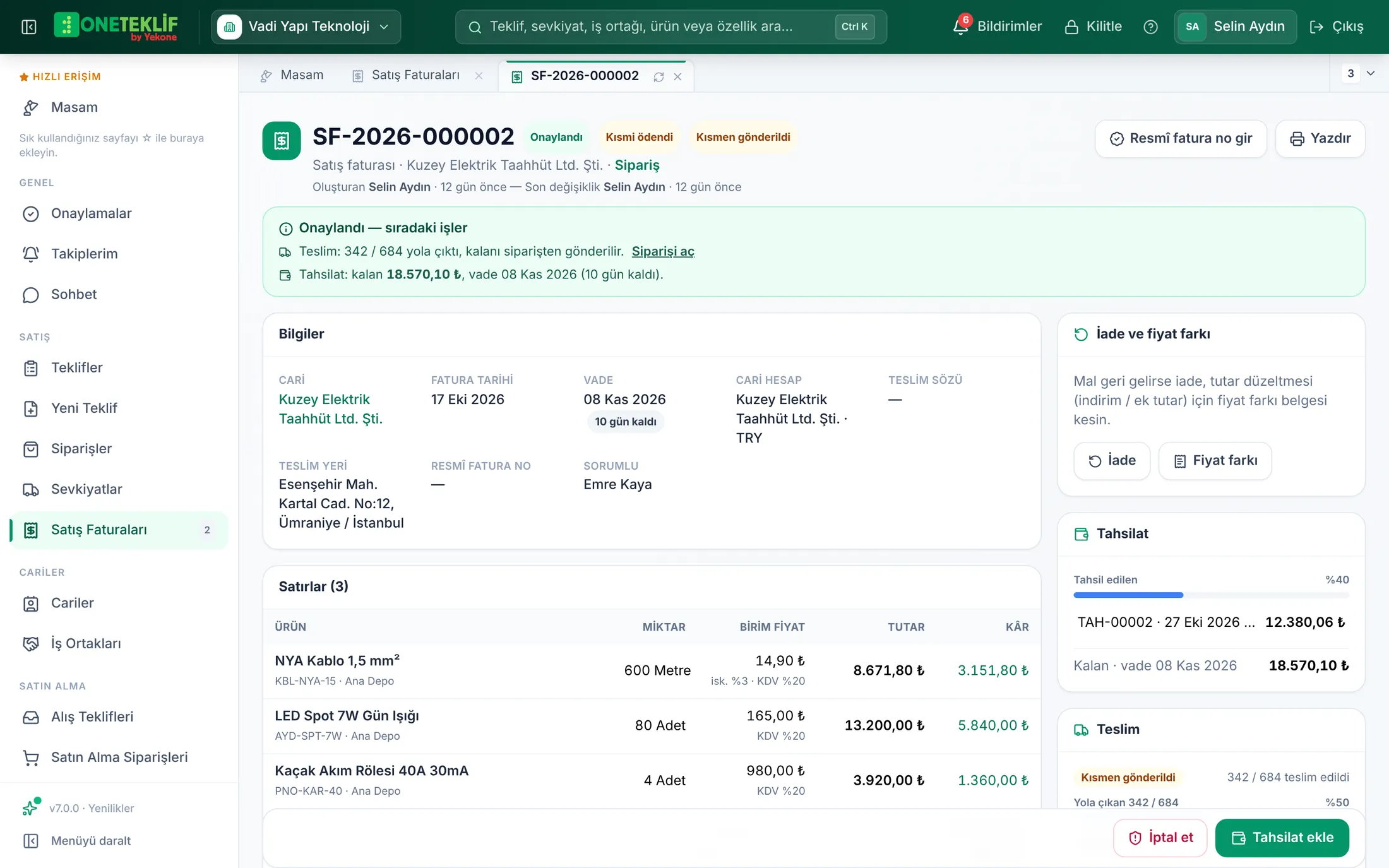Expand the Vadi Yapı Teknoloji company dropdown

click(x=306, y=27)
